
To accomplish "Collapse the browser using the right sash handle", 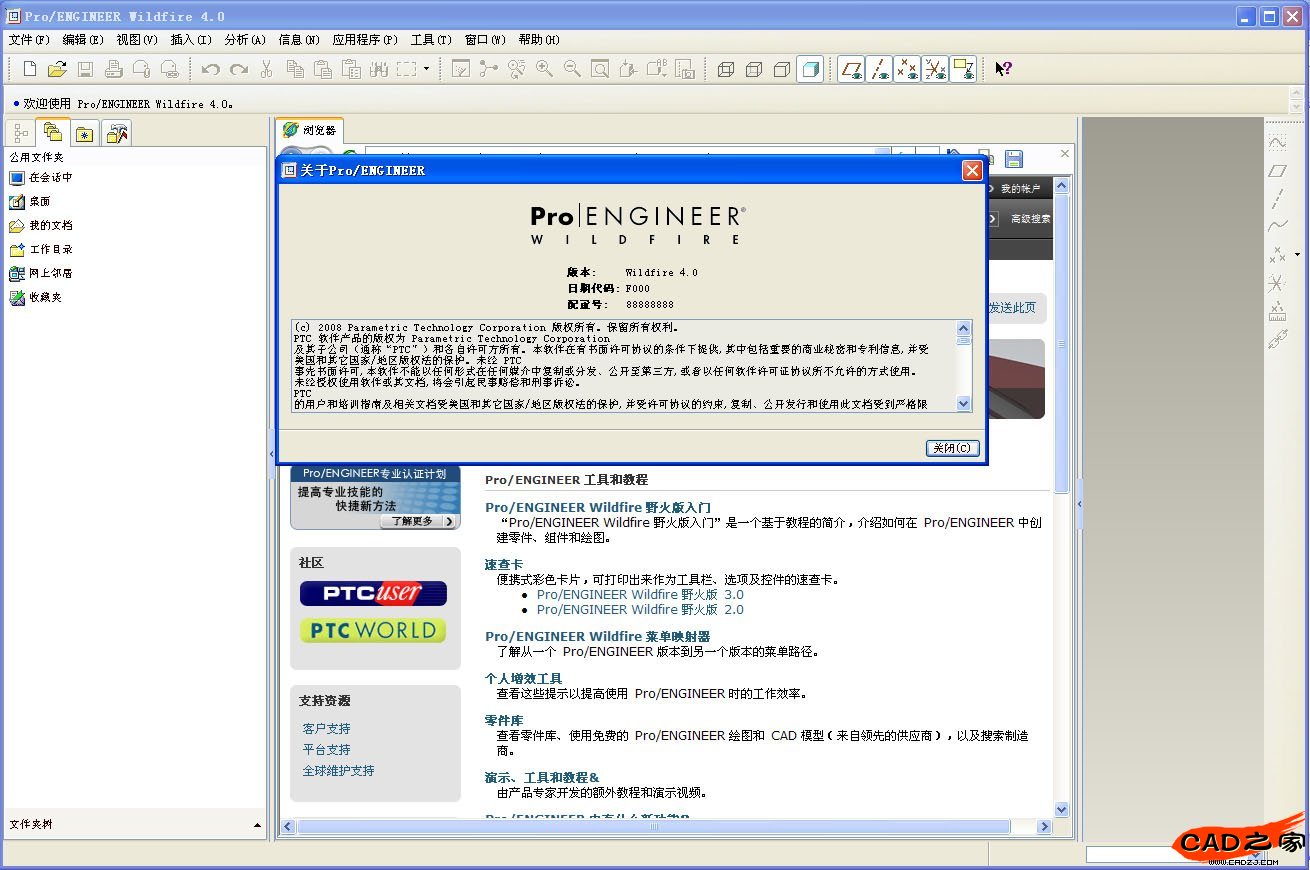I will (1079, 505).
